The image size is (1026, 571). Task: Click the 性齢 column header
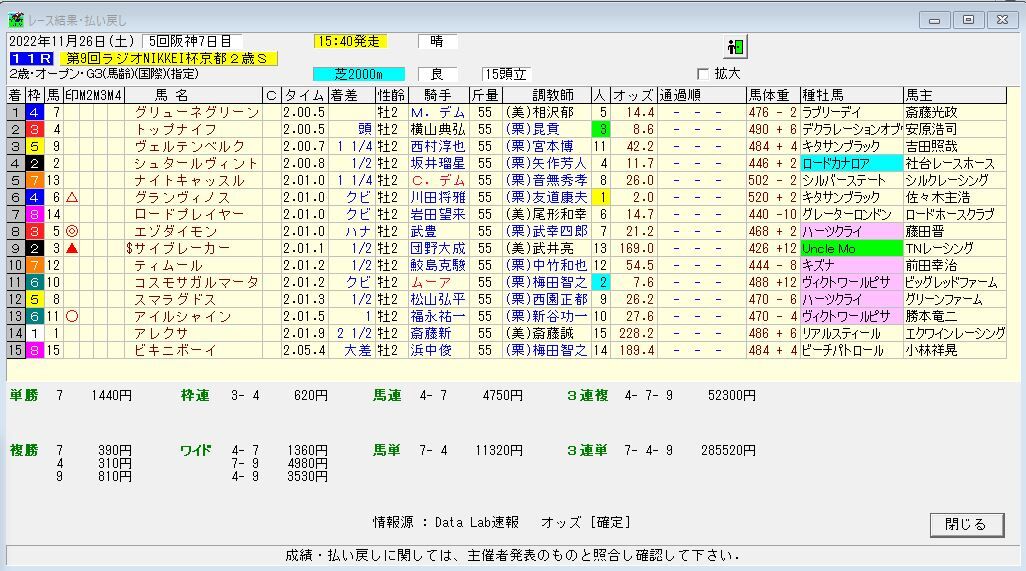pos(392,95)
